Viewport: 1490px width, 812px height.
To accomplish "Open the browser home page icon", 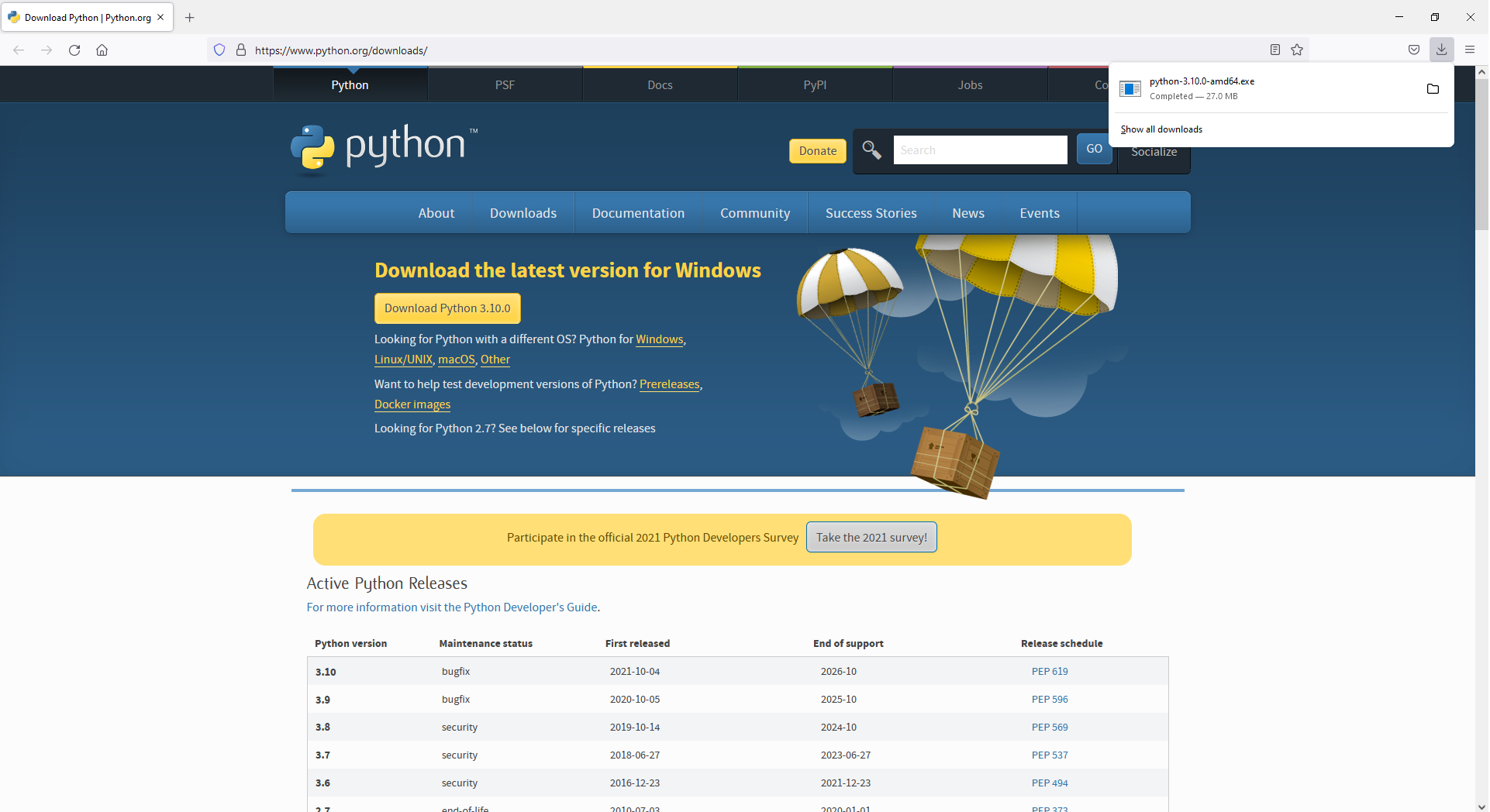I will point(102,50).
